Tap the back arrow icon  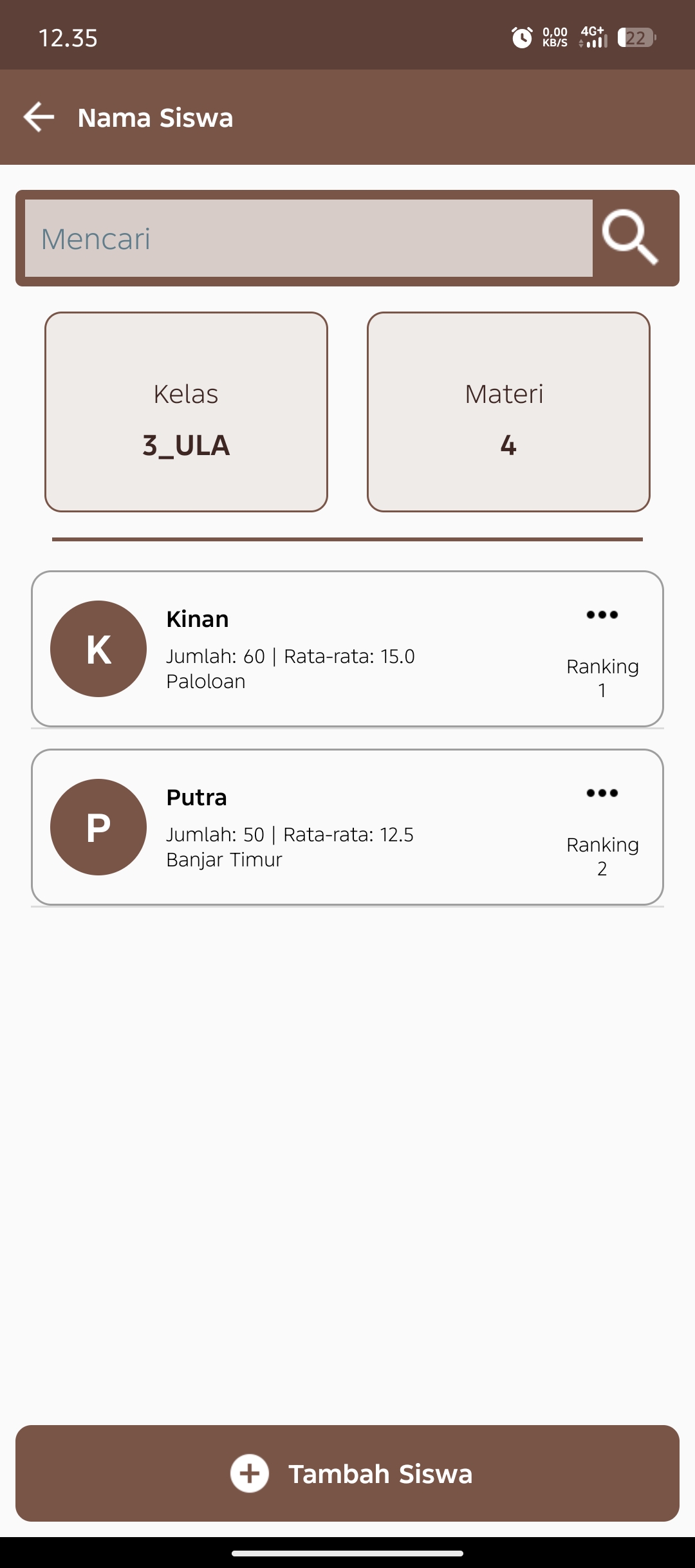click(39, 117)
